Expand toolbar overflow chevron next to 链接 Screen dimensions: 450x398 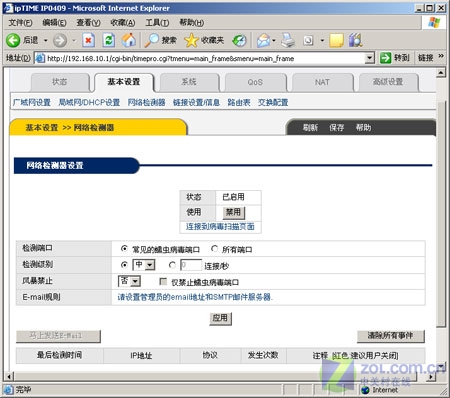441,56
